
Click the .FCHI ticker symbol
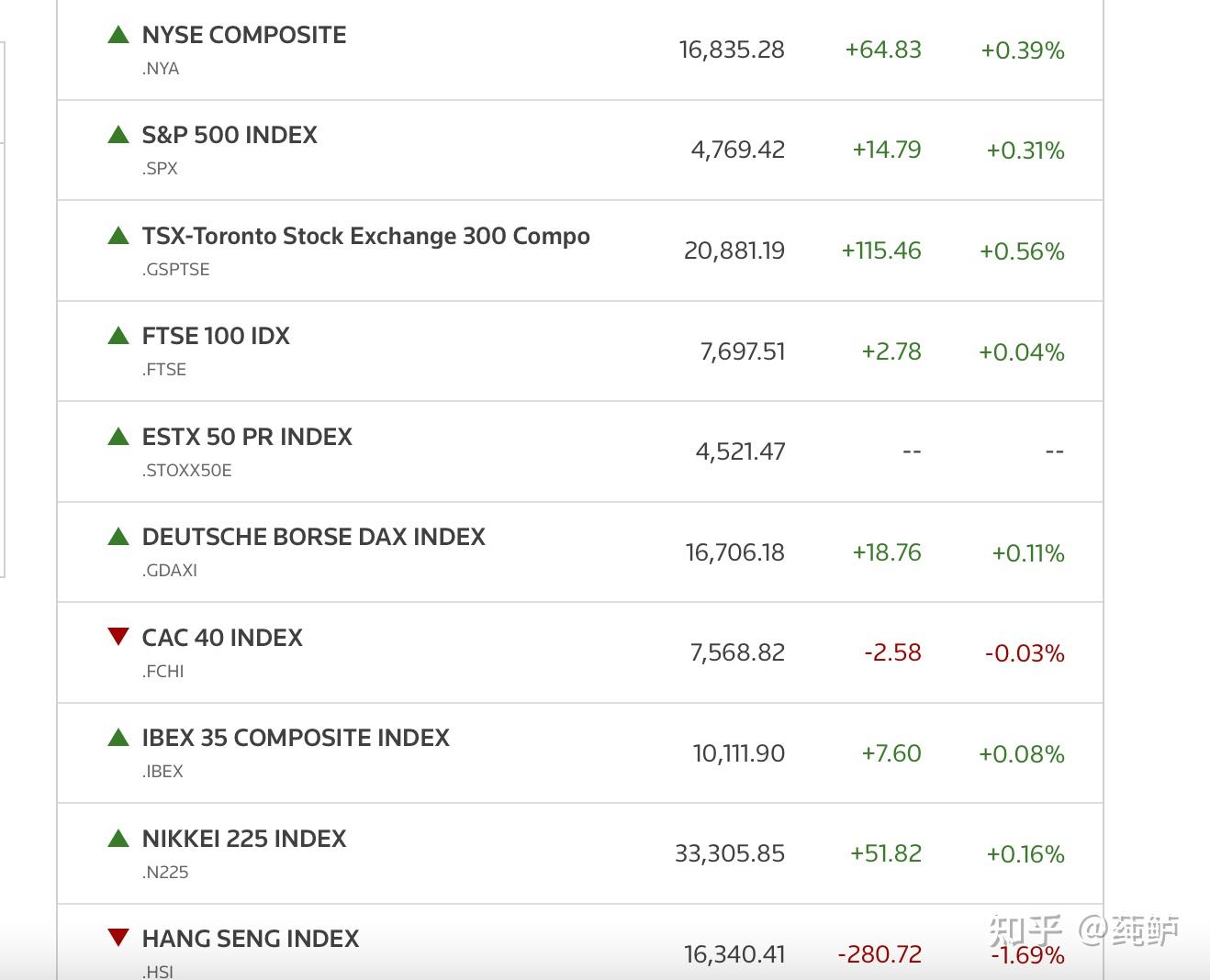point(163,671)
